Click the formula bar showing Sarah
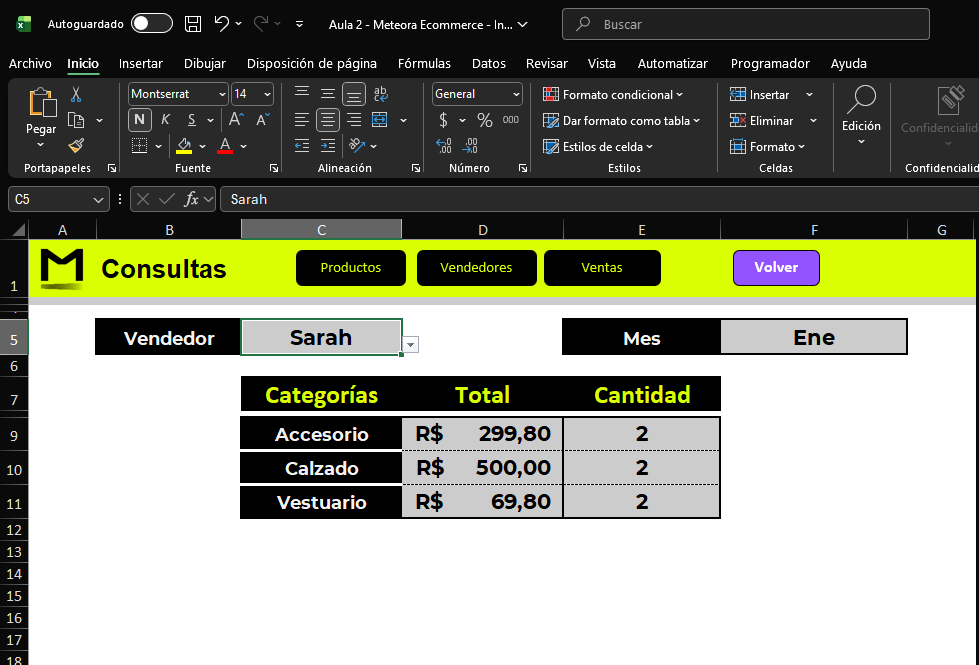 coord(599,199)
